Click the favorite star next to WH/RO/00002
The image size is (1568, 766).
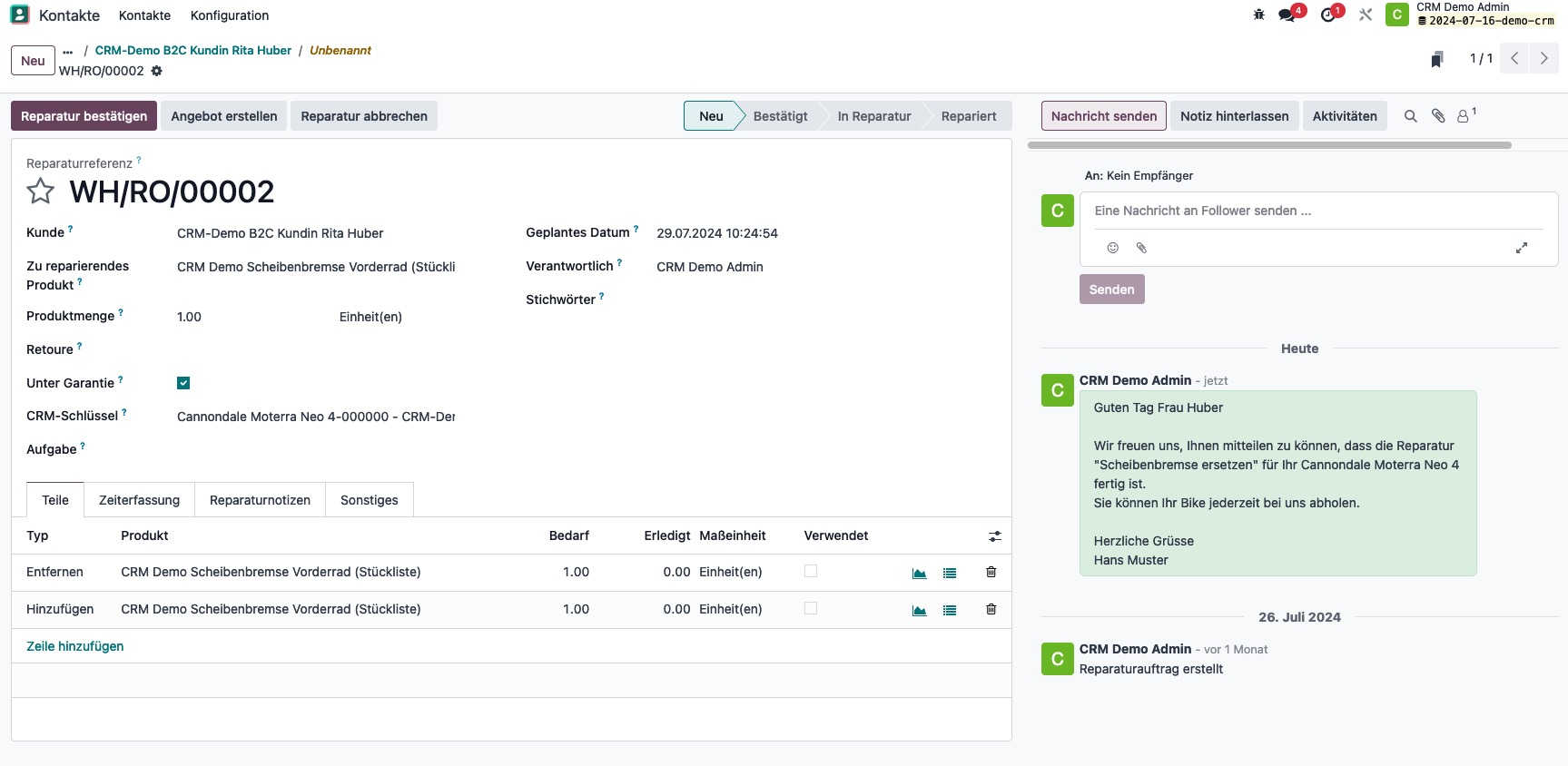coord(41,191)
